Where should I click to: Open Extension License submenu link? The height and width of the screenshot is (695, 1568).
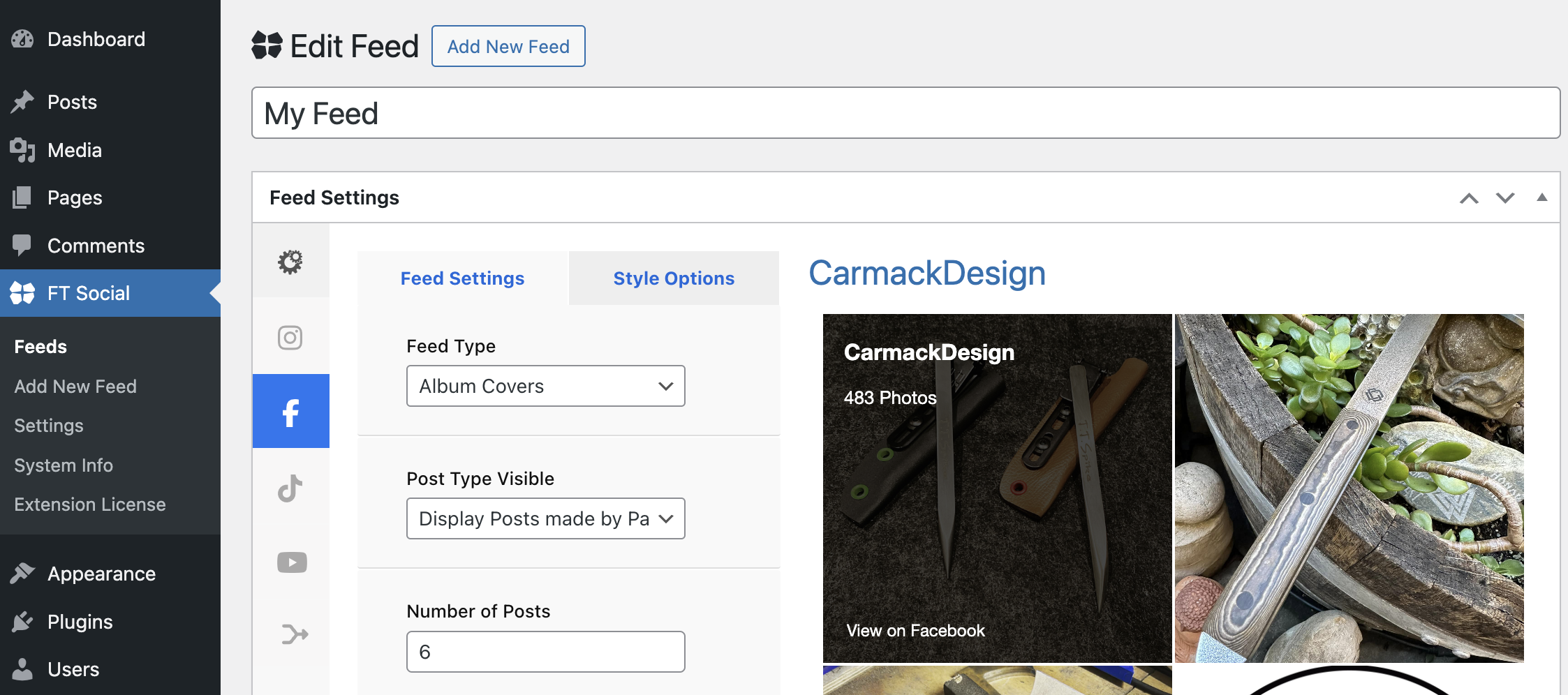(x=90, y=505)
